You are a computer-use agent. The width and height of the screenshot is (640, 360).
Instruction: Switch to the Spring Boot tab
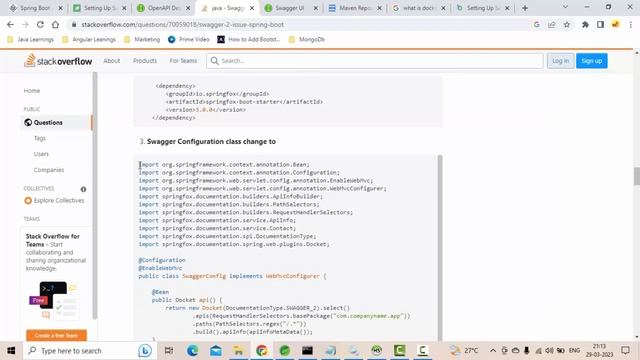click(x=35, y=8)
